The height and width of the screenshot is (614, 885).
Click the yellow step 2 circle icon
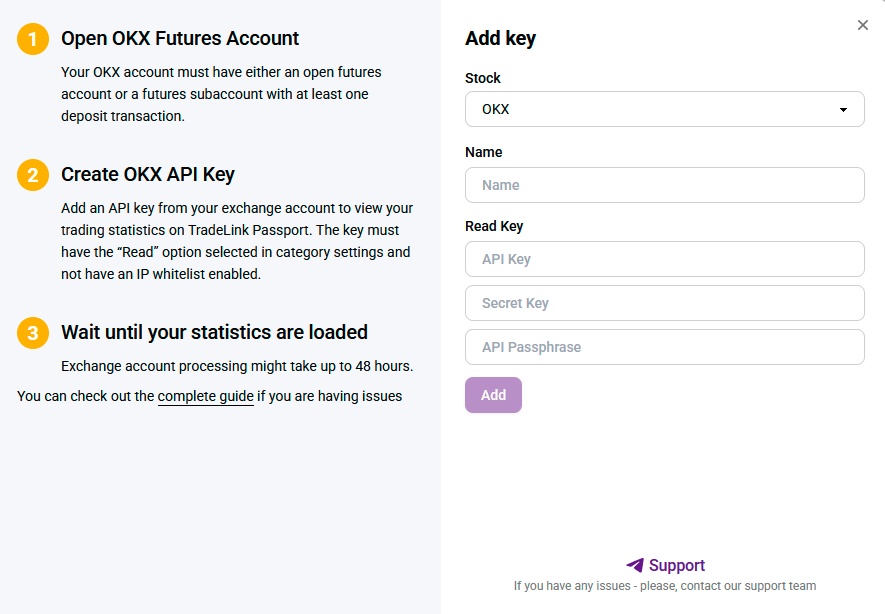33,175
